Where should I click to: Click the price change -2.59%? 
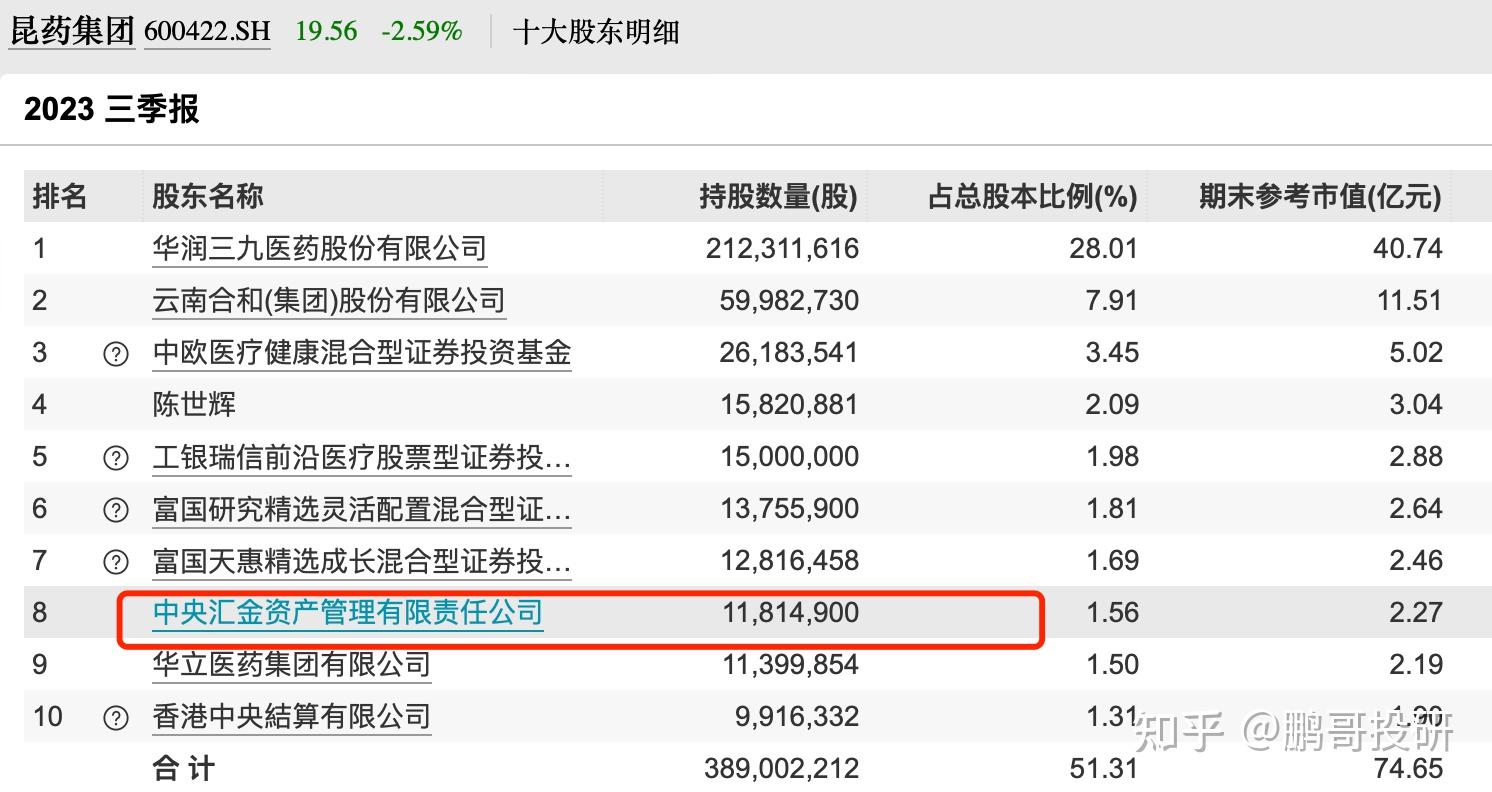click(422, 31)
